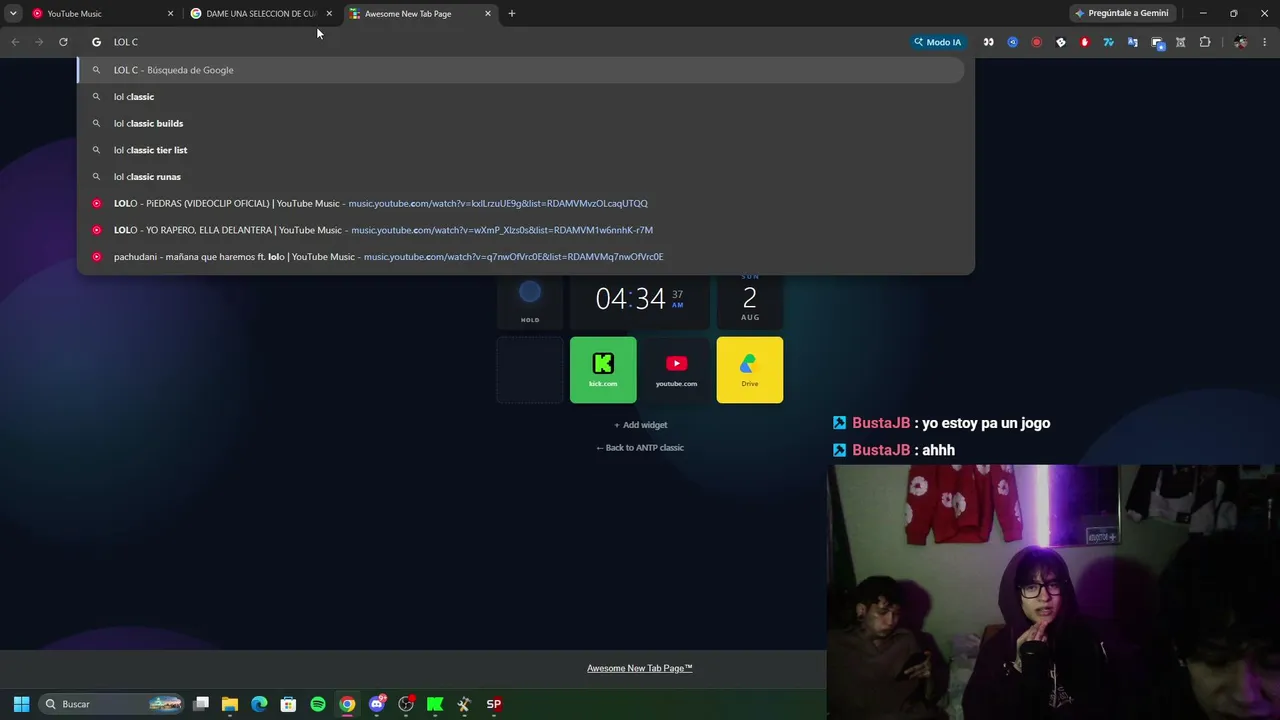
Task: Select the 'LOL C - Búsqueda de Google' suggestion
Action: coord(521,70)
